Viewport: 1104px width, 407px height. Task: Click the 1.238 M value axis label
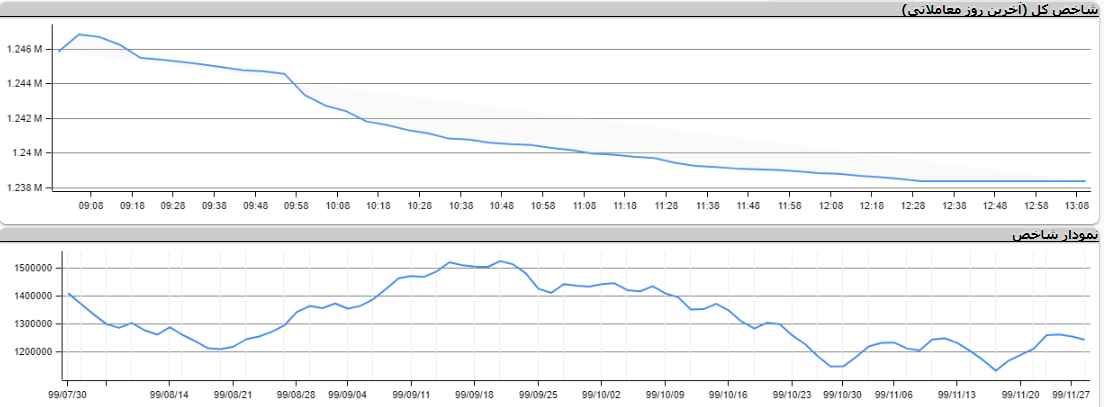point(24,187)
